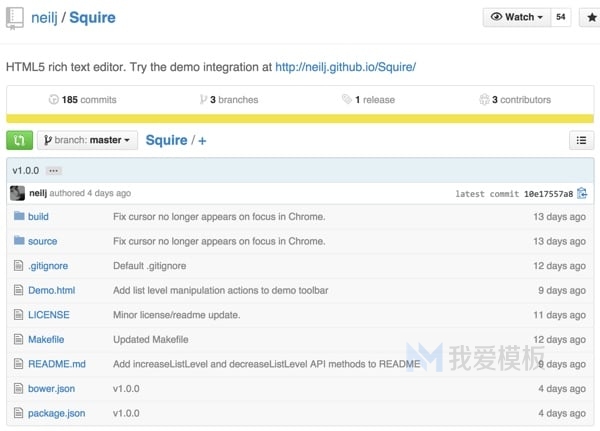The height and width of the screenshot is (431, 600).
Task: Open the package.json file
Action: click(x=57, y=413)
